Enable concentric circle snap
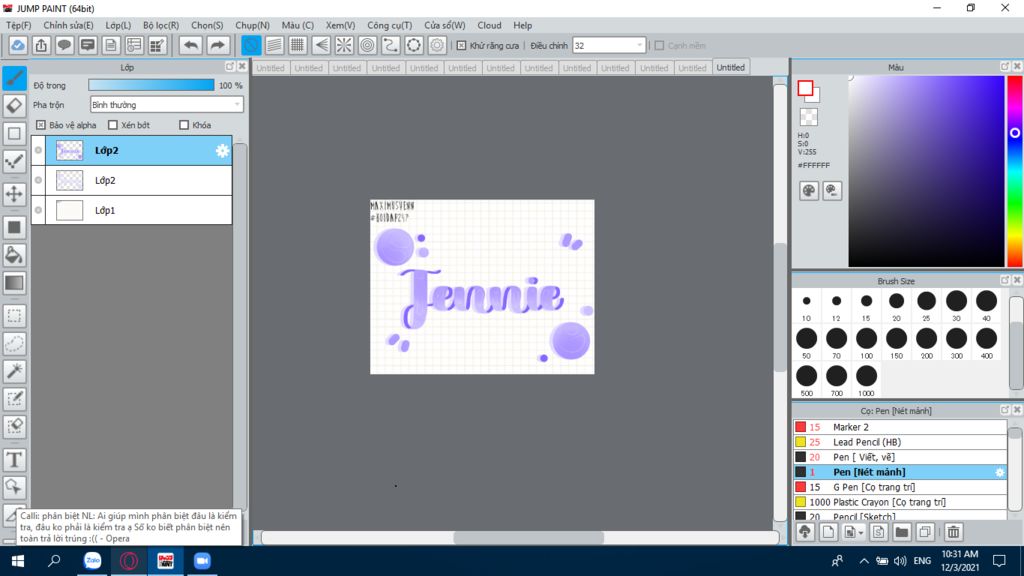This screenshot has width=1024, height=576. 368,45
